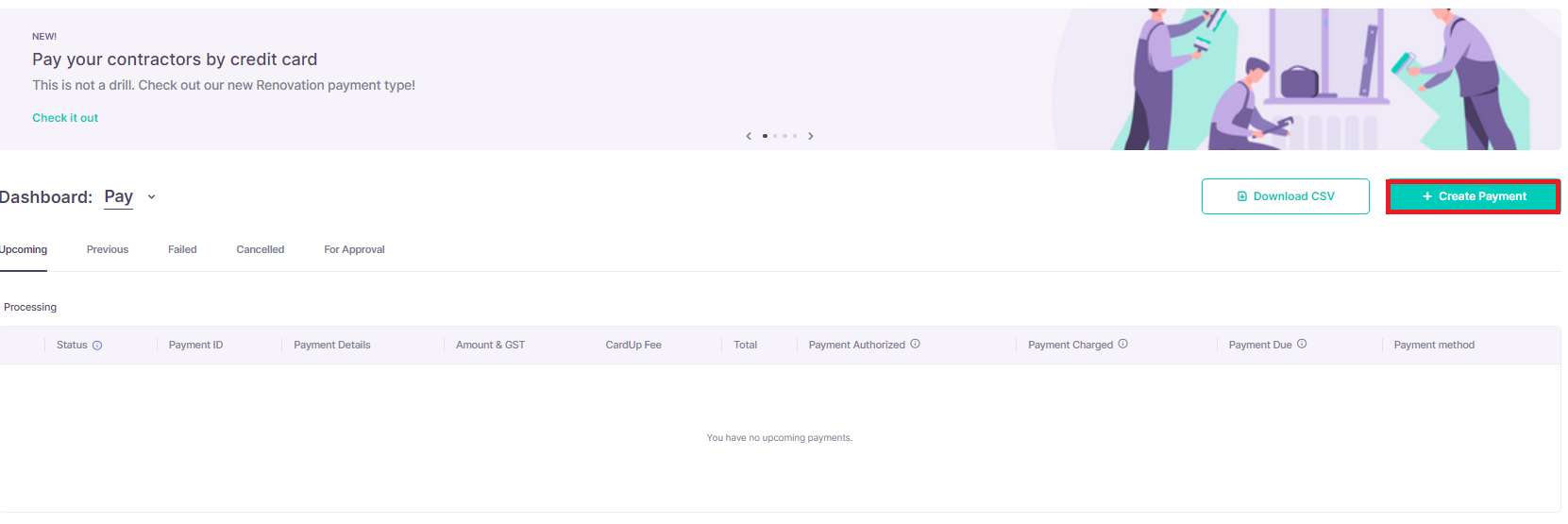Viewport: 1568px width, 524px height.
Task: Go to the Cancelled tab
Action: click(261, 250)
